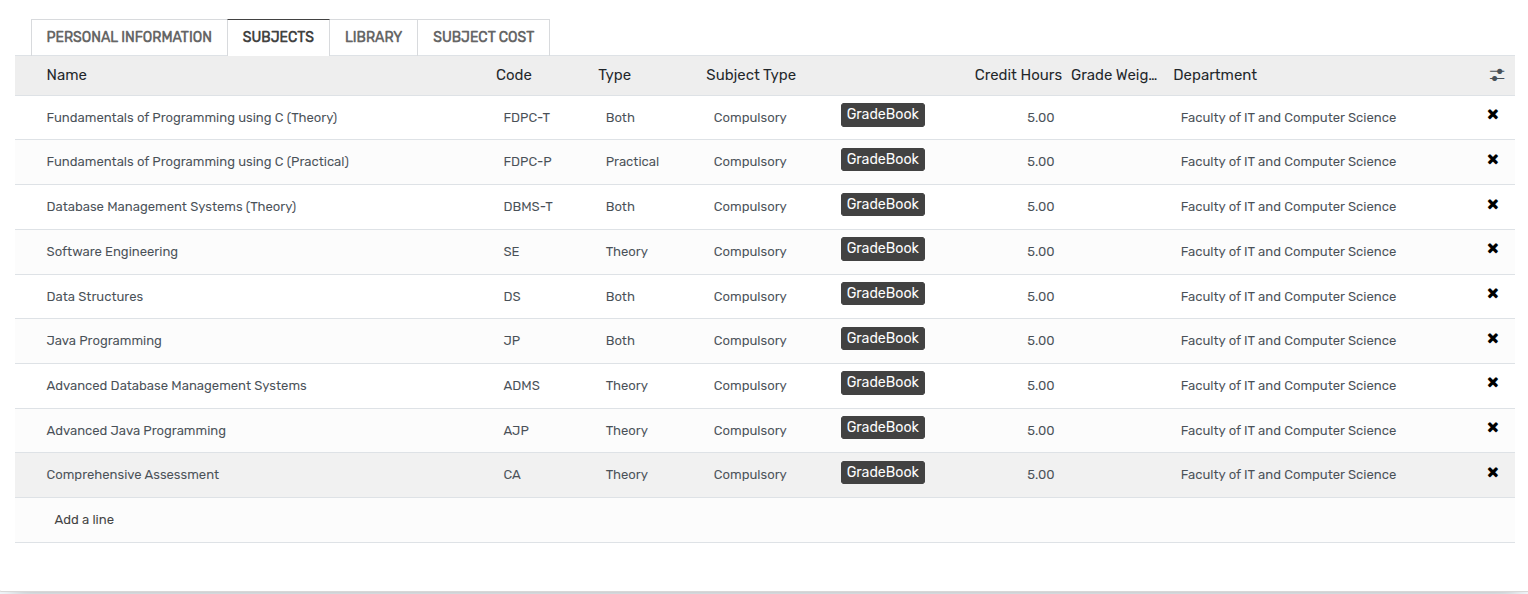The height and width of the screenshot is (594, 1528).
Task: Click the Java Programming name cell
Action: [104, 341]
